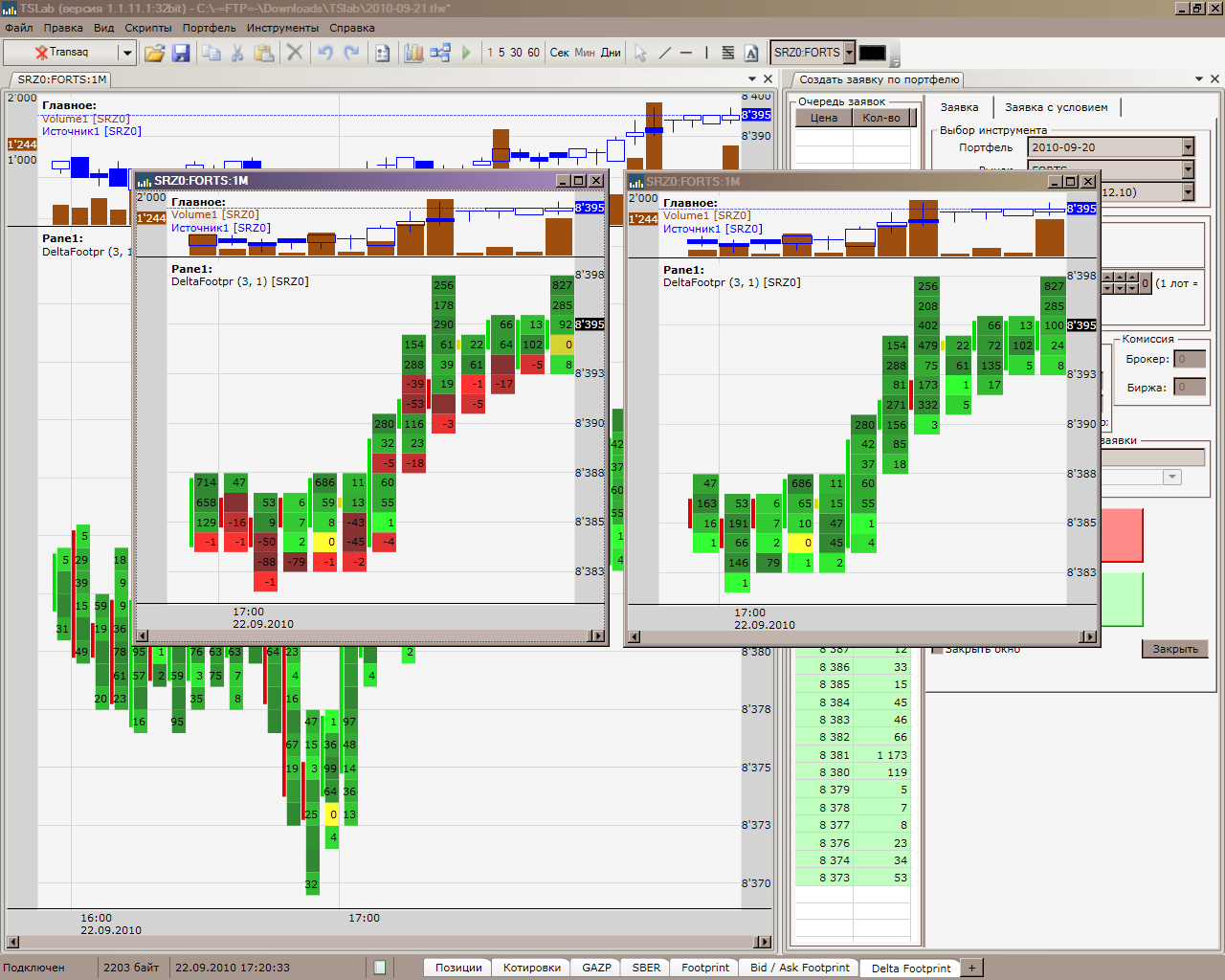Open the properties sheet icon in the toolbar
Image resolution: width=1225 pixels, height=980 pixels.
(x=383, y=53)
